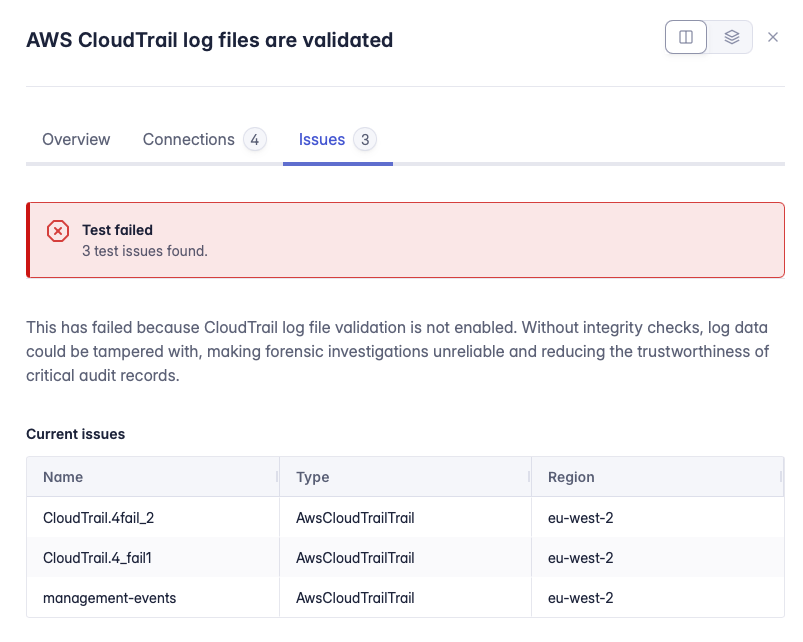Click the Type column resize handle
This screenshot has height=642, width=803.
529,478
